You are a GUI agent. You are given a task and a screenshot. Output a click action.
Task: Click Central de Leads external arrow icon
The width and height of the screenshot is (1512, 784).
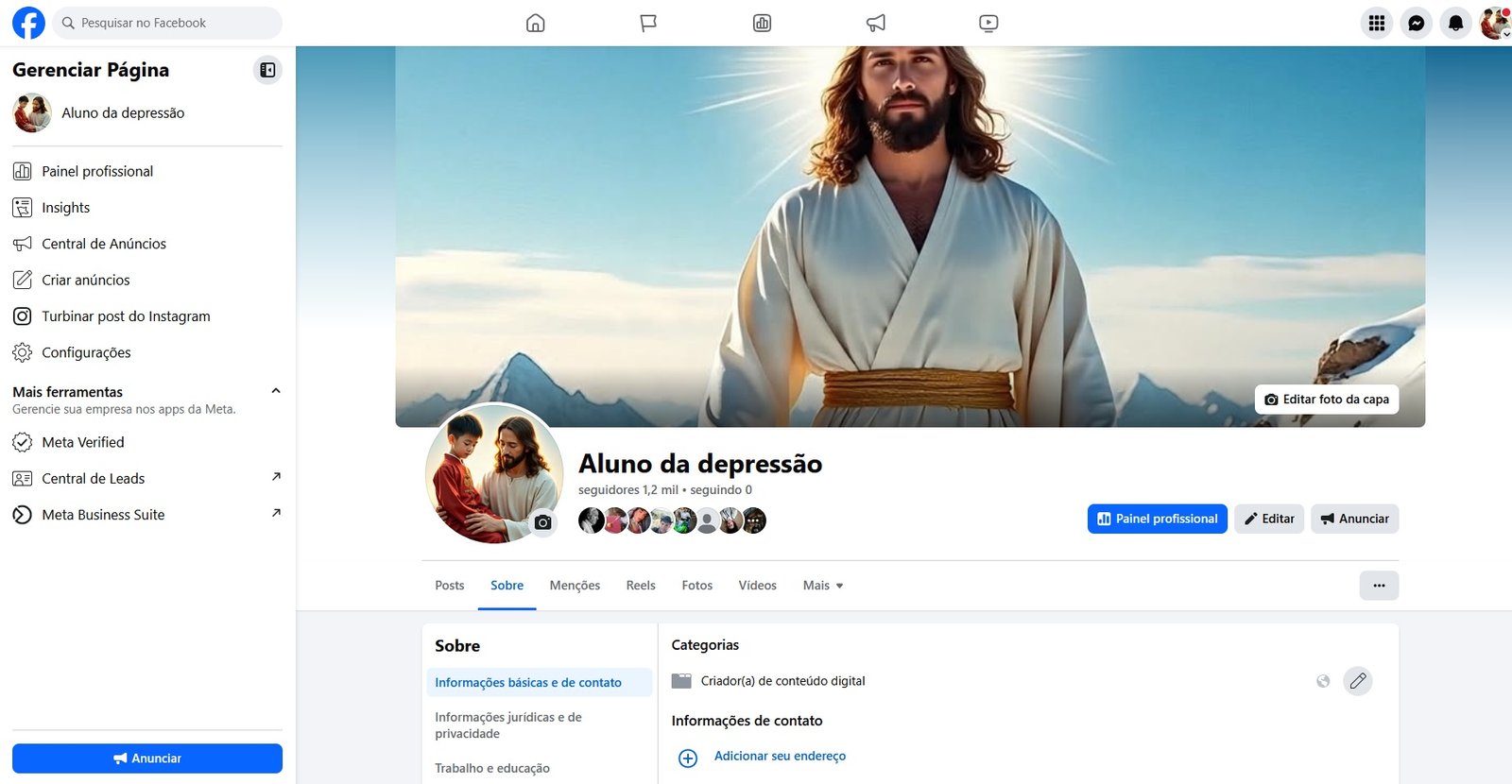pyautogui.click(x=276, y=477)
